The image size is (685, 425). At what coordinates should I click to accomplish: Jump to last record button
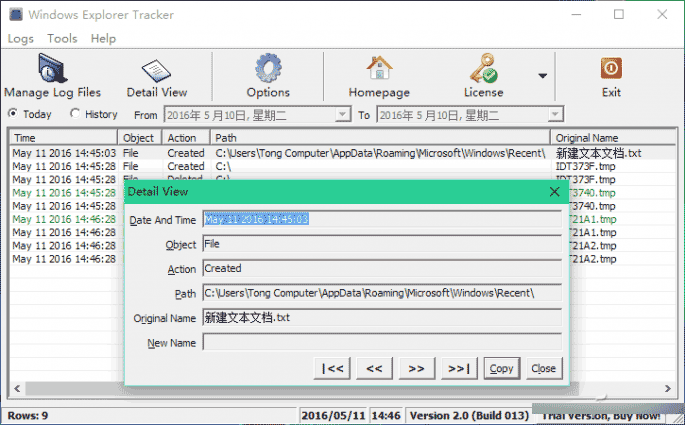(459, 368)
